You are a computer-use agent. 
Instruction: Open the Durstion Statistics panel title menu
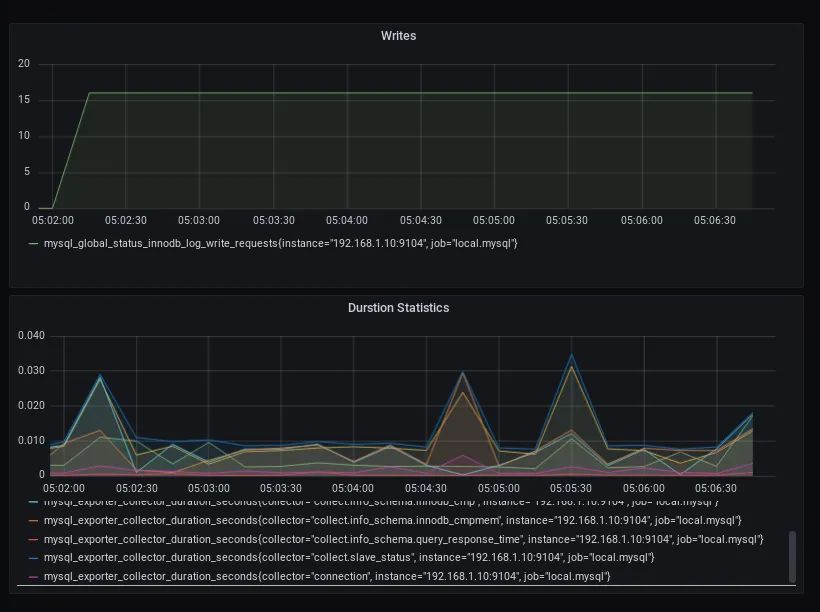click(x=398, y=308)
